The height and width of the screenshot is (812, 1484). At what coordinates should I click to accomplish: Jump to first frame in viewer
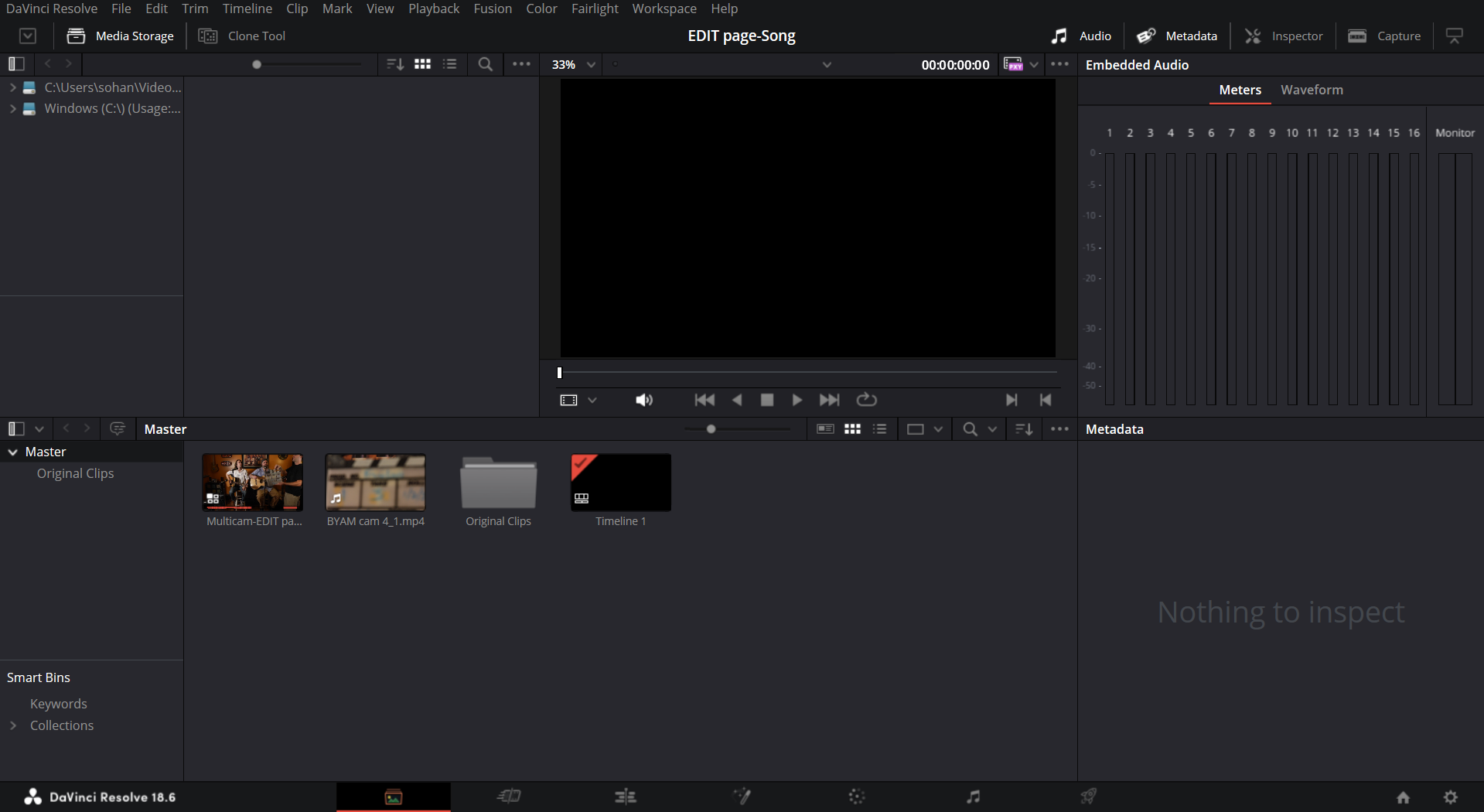click(704, 400)
